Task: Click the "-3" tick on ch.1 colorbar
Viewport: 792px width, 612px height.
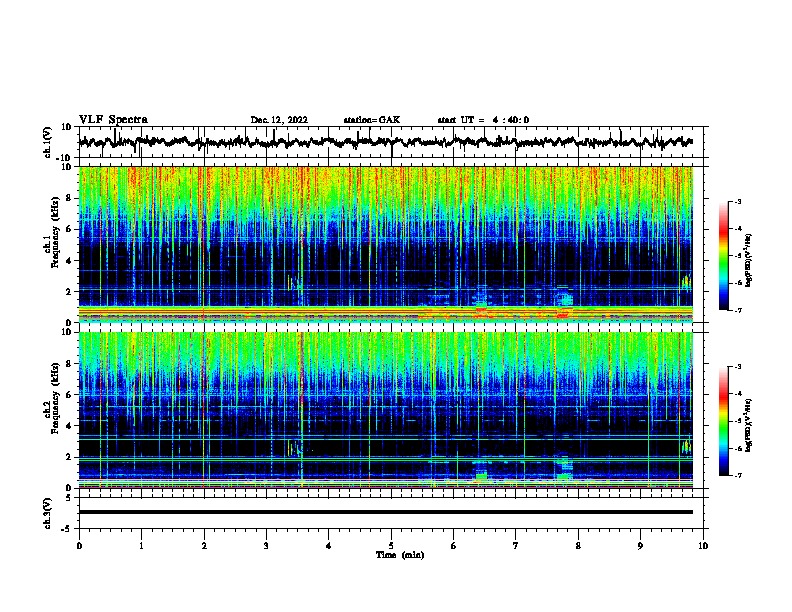Action: point(737,201)
